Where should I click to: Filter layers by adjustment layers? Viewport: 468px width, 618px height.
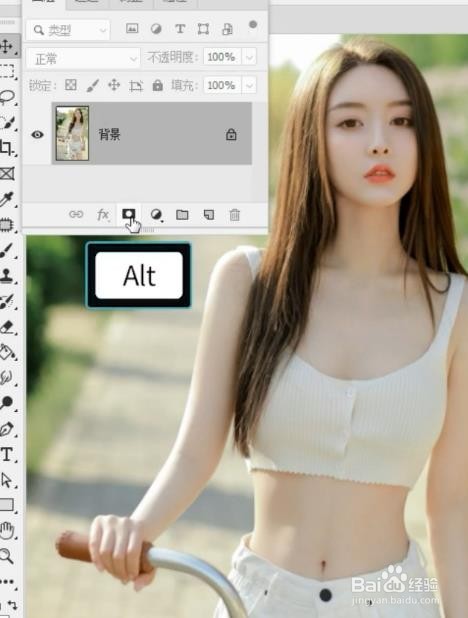click(x=156, y=29)
